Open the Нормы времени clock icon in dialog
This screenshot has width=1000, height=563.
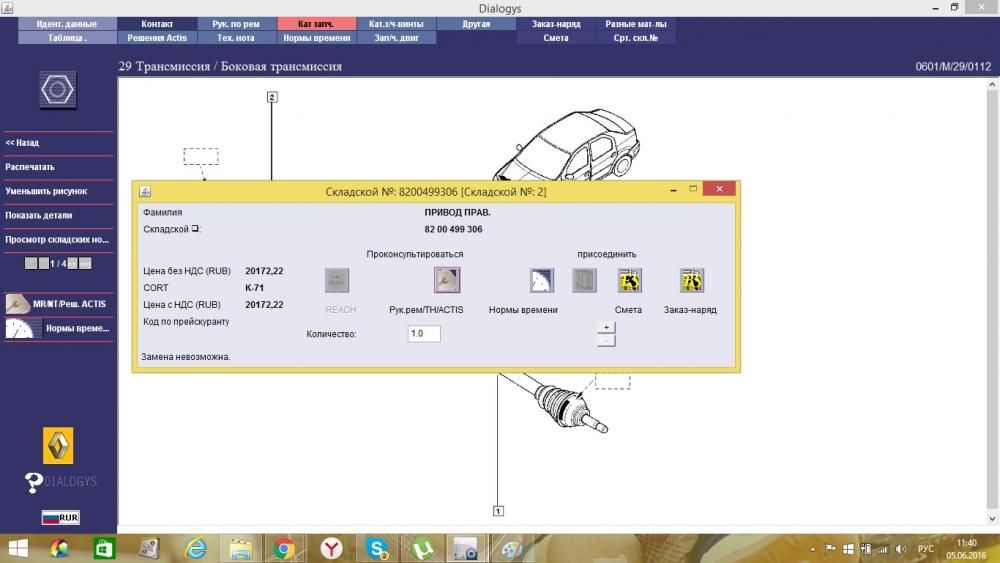pos(541,281)
